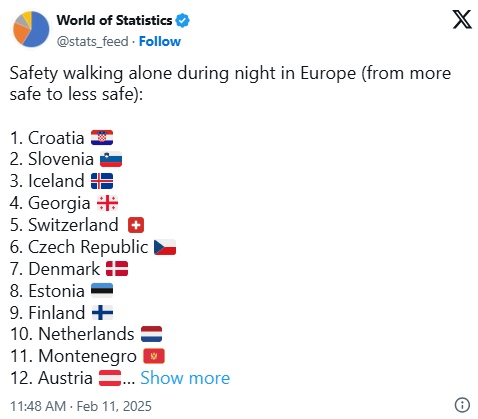The height and width of the screenshot is (419, 478).
Task: Open the @stats_feed handle
Action: point(92,42)
